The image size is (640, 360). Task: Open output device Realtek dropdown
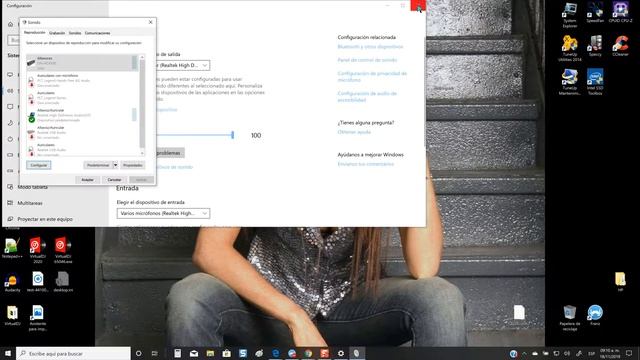[183, 65]
